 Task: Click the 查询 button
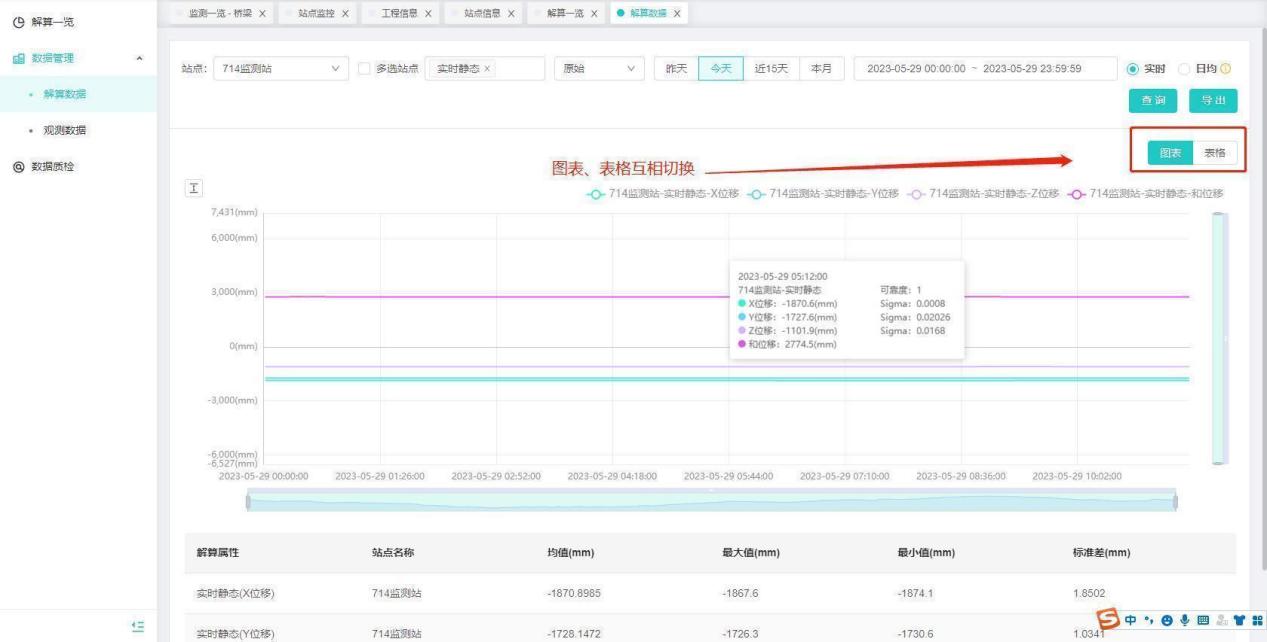pyautogui.click(x=1152, y=101)
